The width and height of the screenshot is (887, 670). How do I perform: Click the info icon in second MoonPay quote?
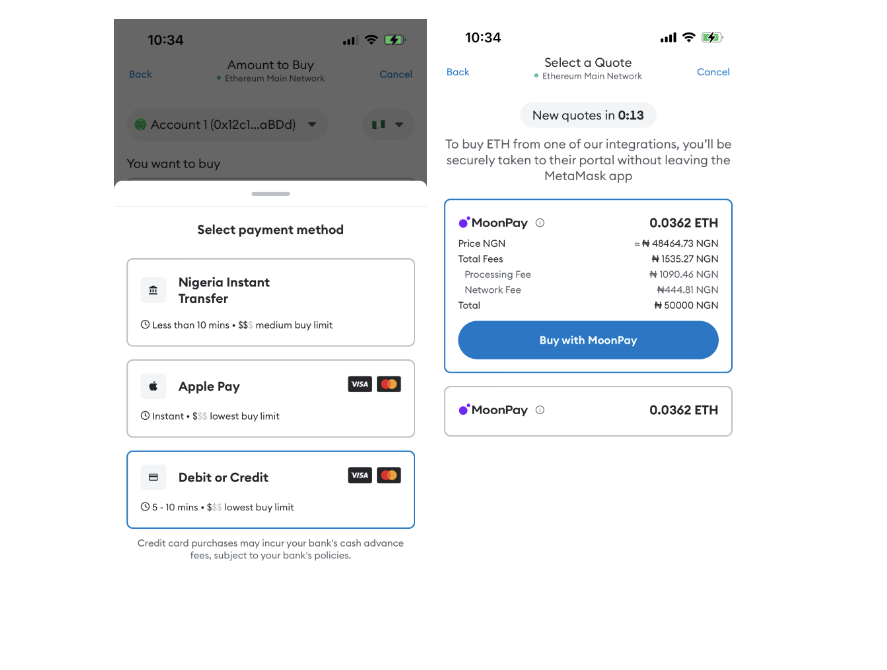(540, 410)
